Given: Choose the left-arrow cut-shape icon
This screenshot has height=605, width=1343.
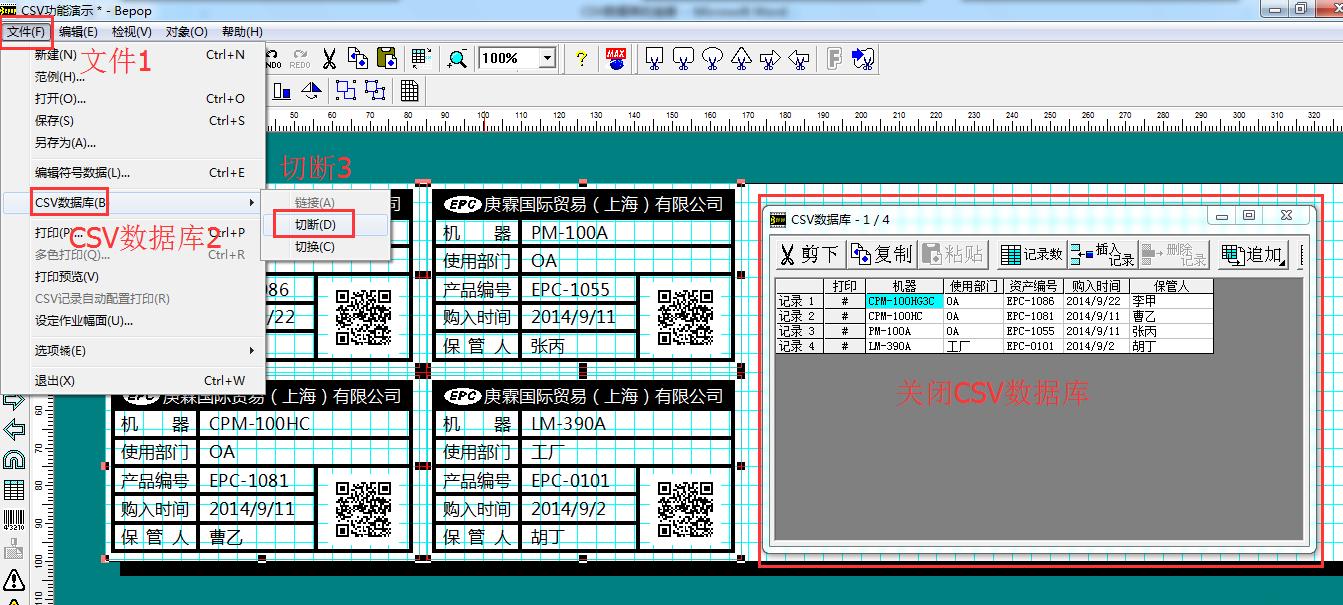Looking at the screenshot, I should coord(799,59).
